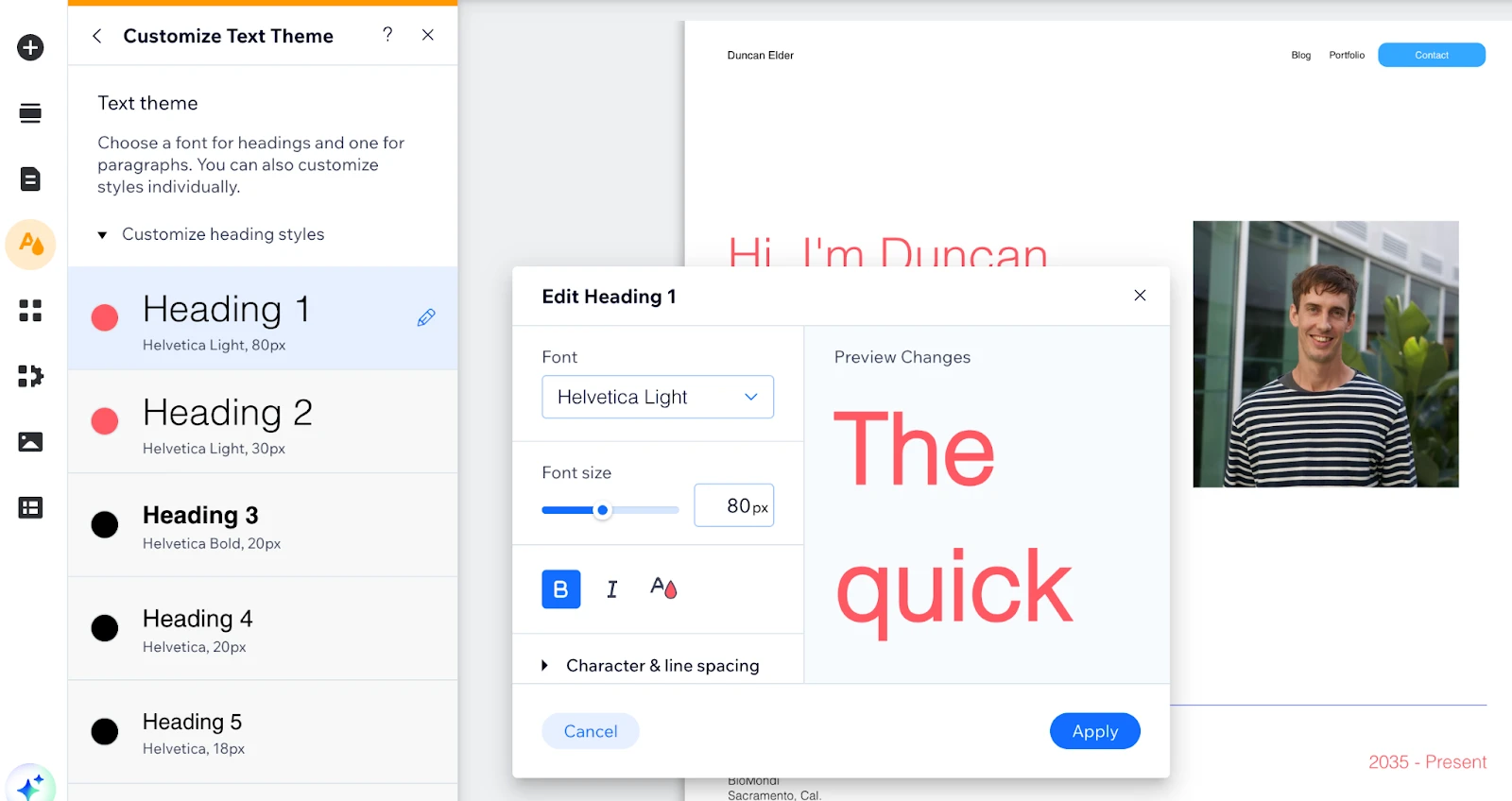
Task: Click the AI sparkle assistant icon
Action: [x=30, y=786]
